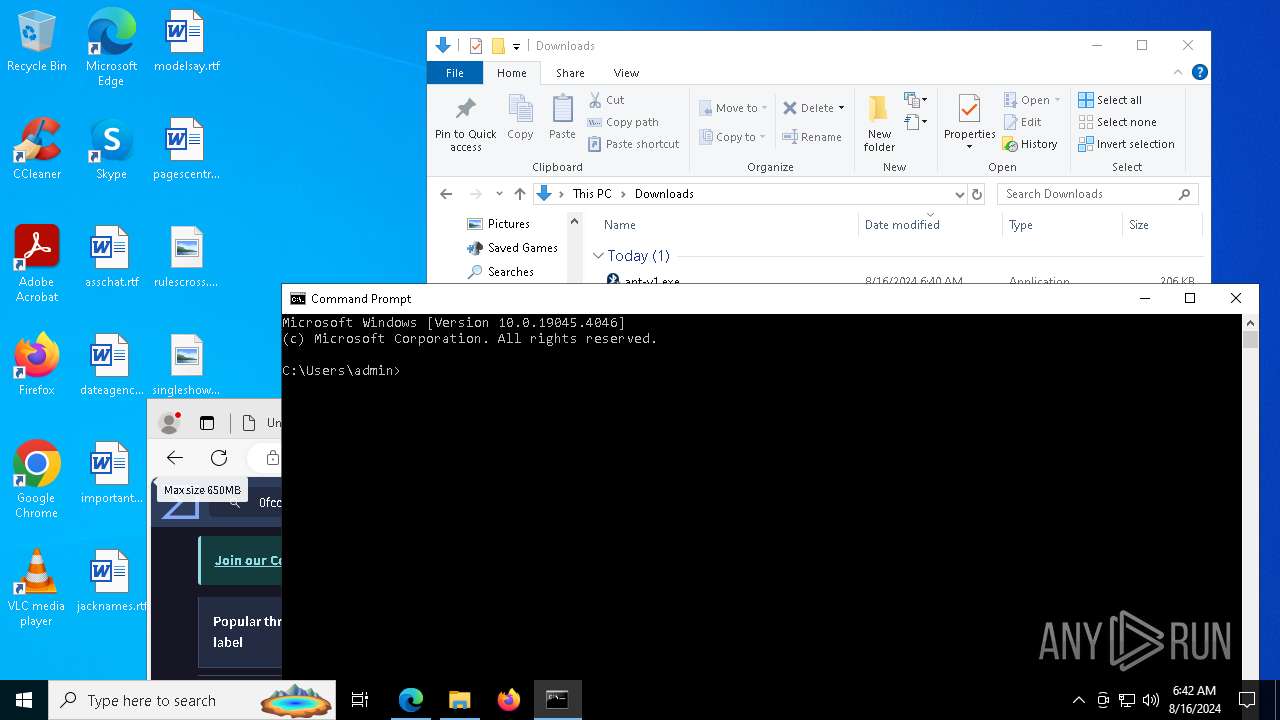Open CCleaner desktop shortcut
This screenshot has width=1280, height=720.
[37, 150]
